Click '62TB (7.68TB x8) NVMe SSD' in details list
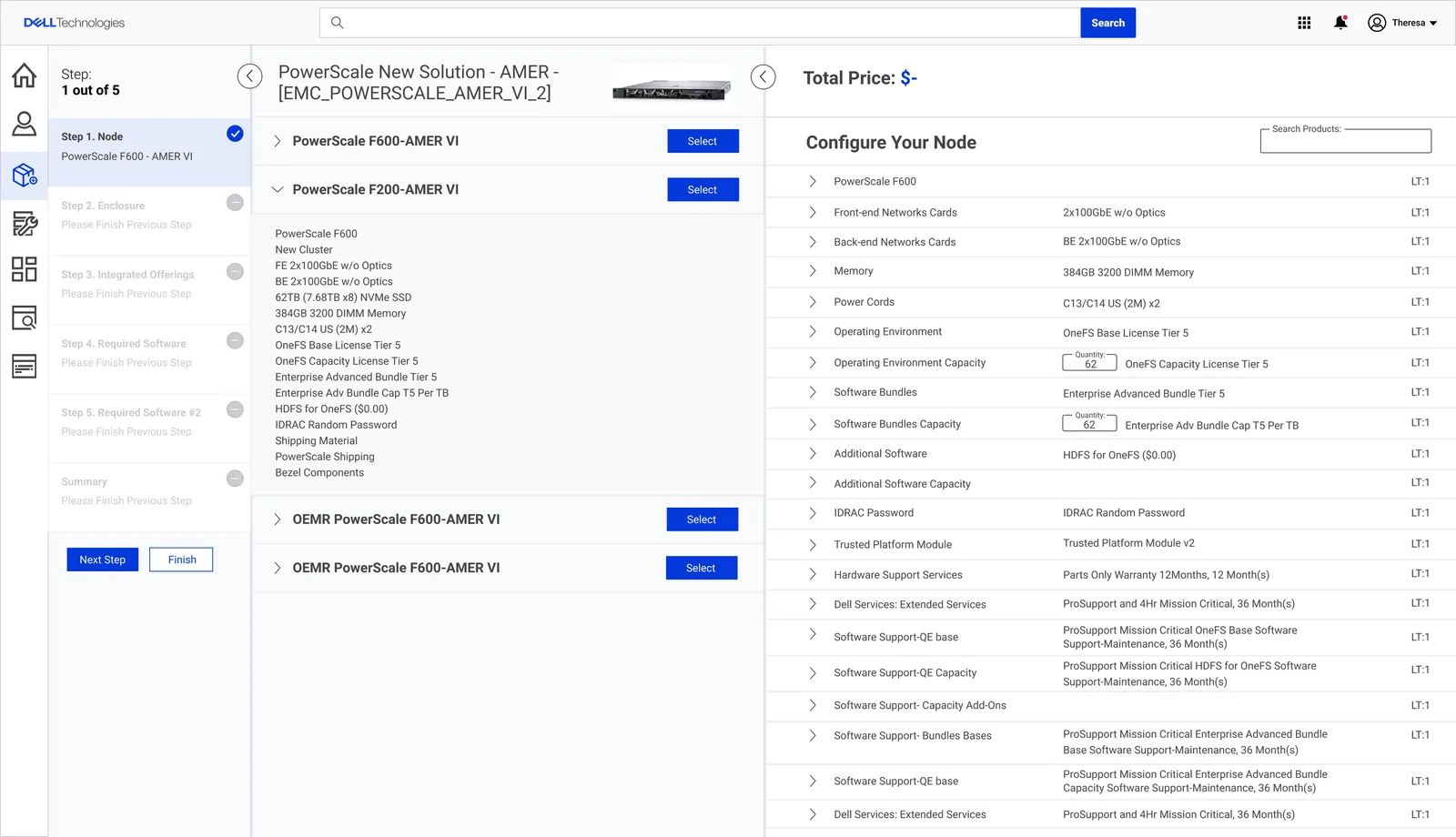 [x=343, y=297]
